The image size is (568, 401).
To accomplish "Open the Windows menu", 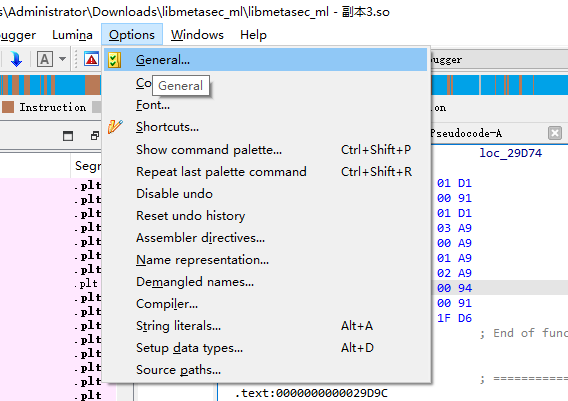I will tap(197, 35).
